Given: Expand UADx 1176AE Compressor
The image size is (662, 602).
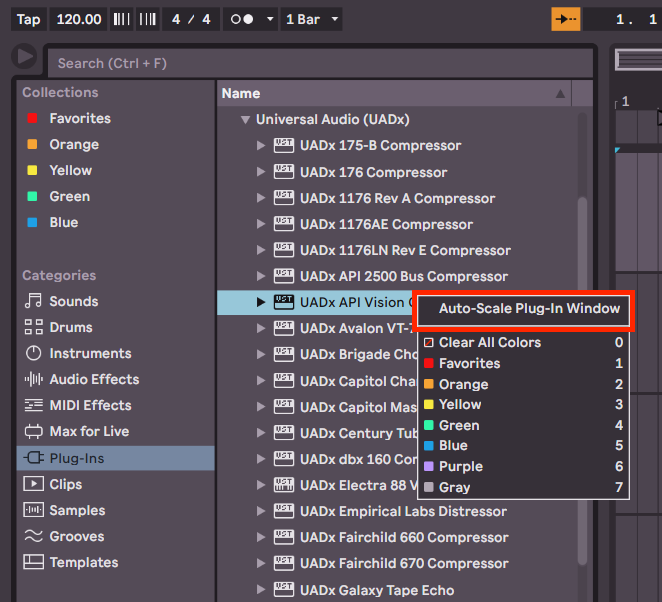Looking at the screenshot, I should tap(261, 224).
